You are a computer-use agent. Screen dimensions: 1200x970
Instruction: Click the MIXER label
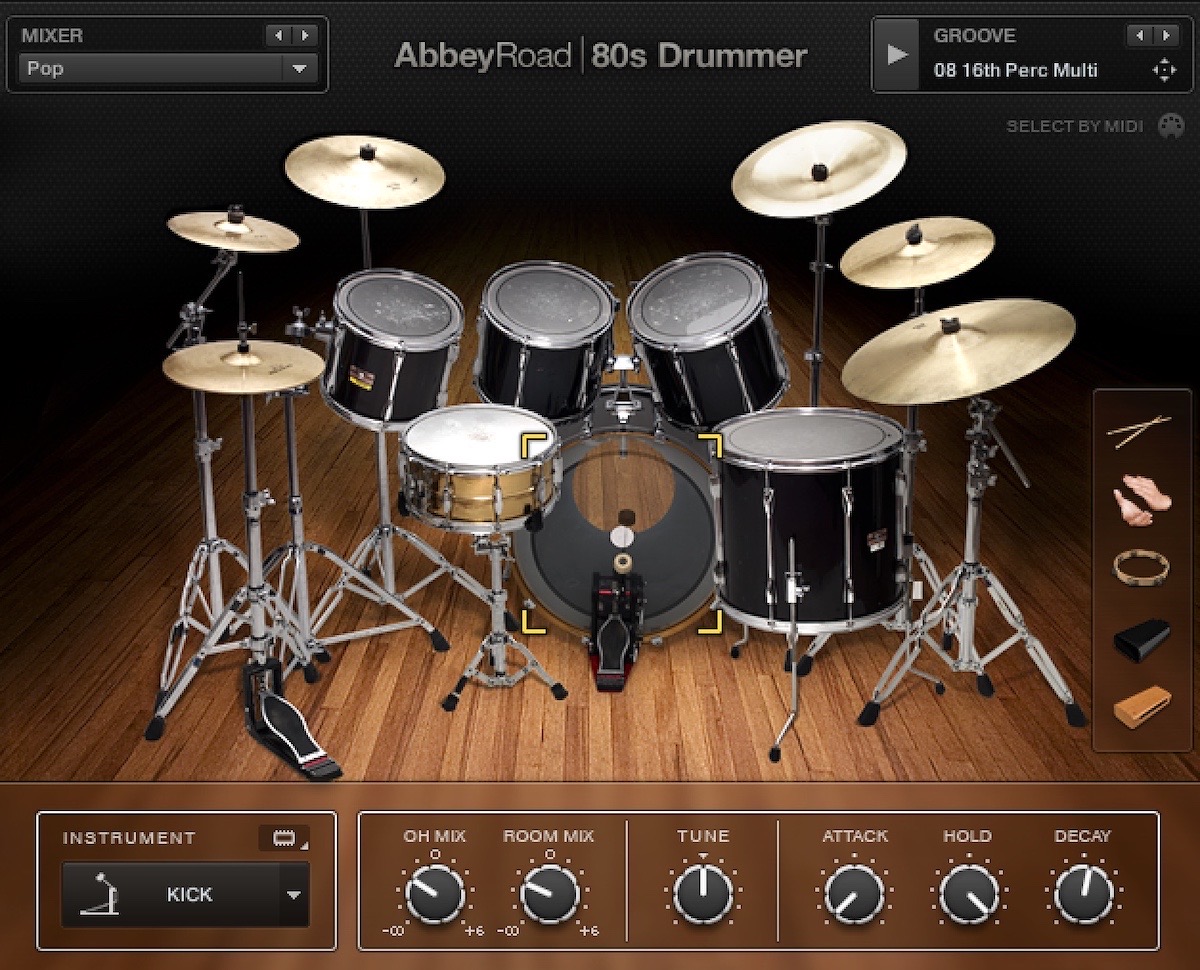[x=52, y=36]
